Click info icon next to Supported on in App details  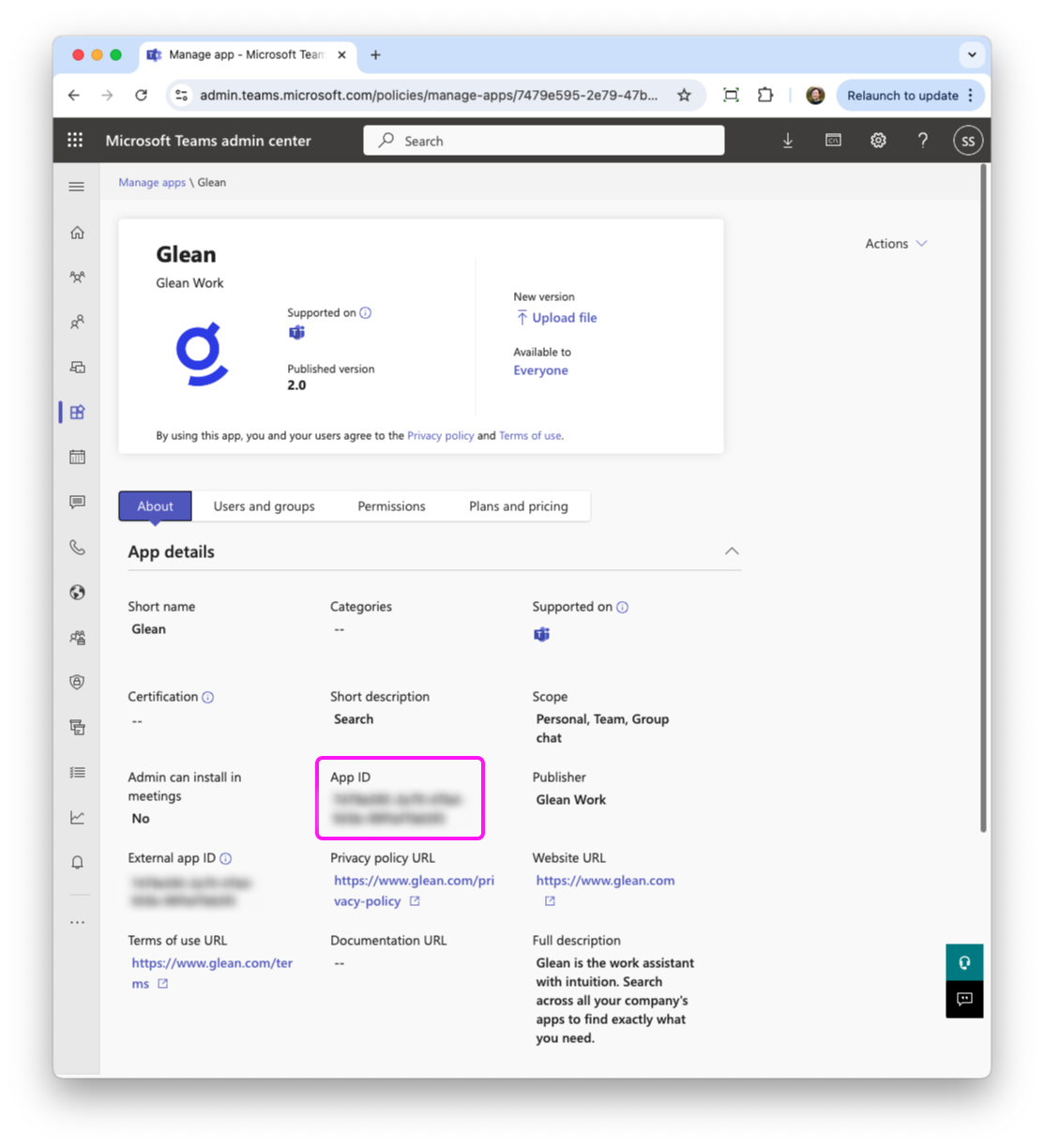click(x=623, y=607)
